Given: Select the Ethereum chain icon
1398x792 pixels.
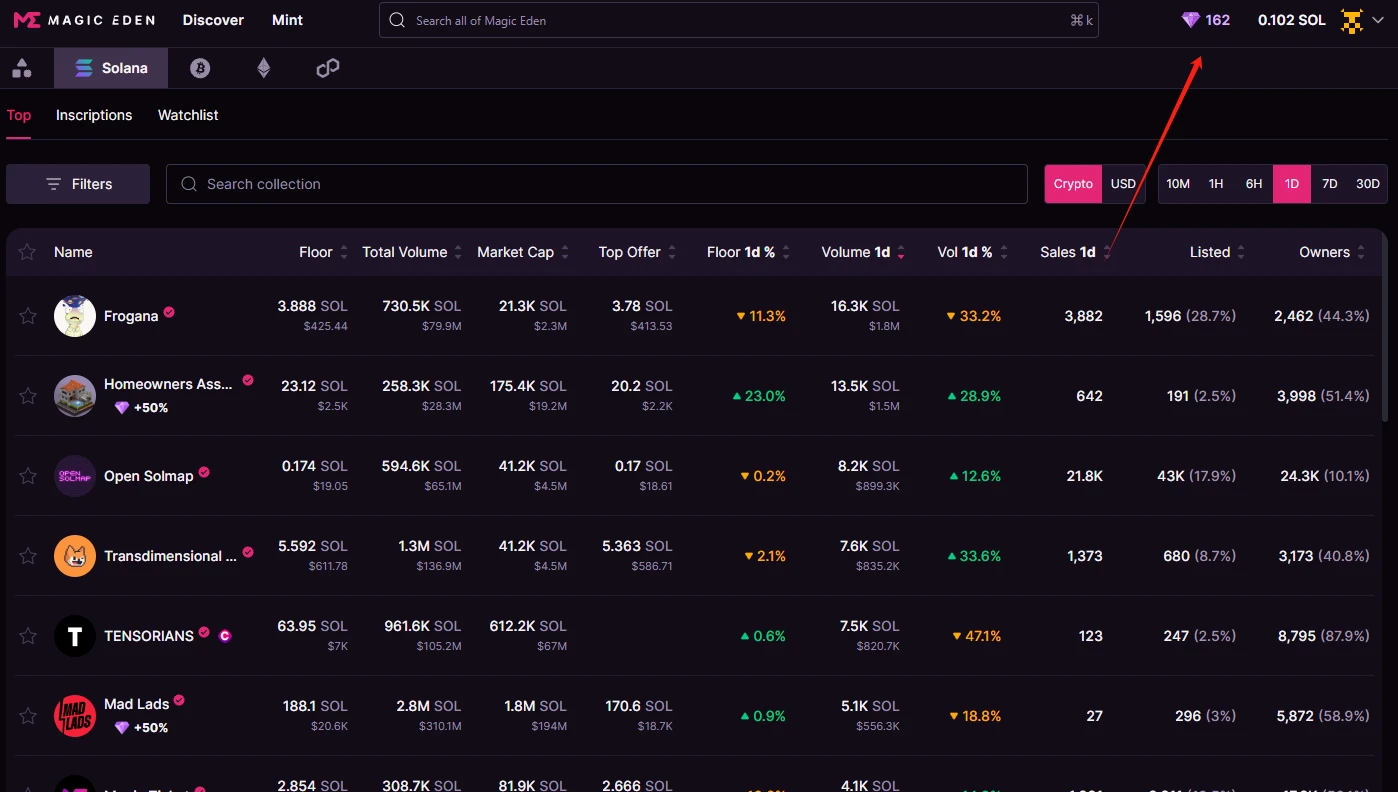Looking at the screenshot, I should (264, 68).
